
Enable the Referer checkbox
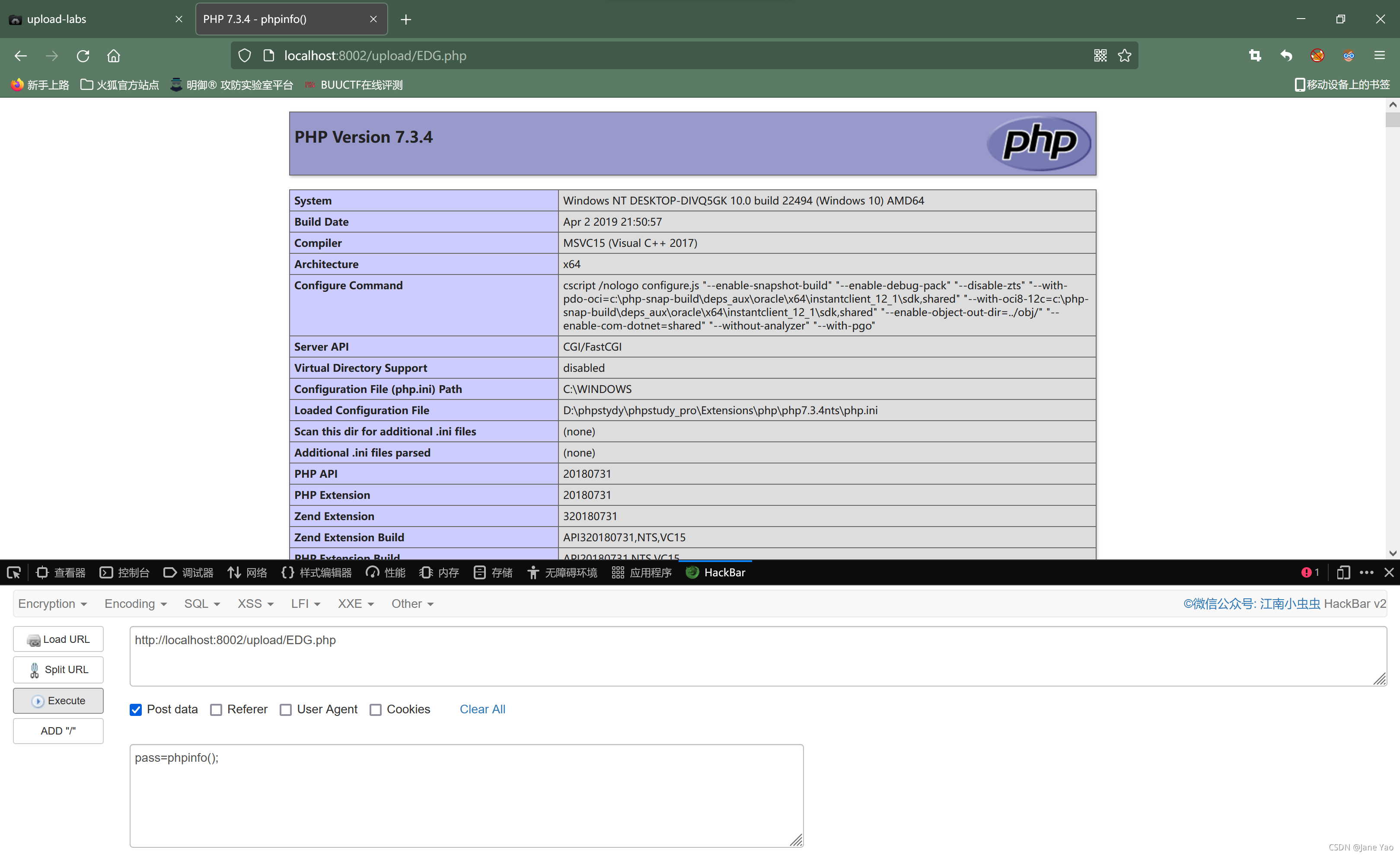click(216, 709)
